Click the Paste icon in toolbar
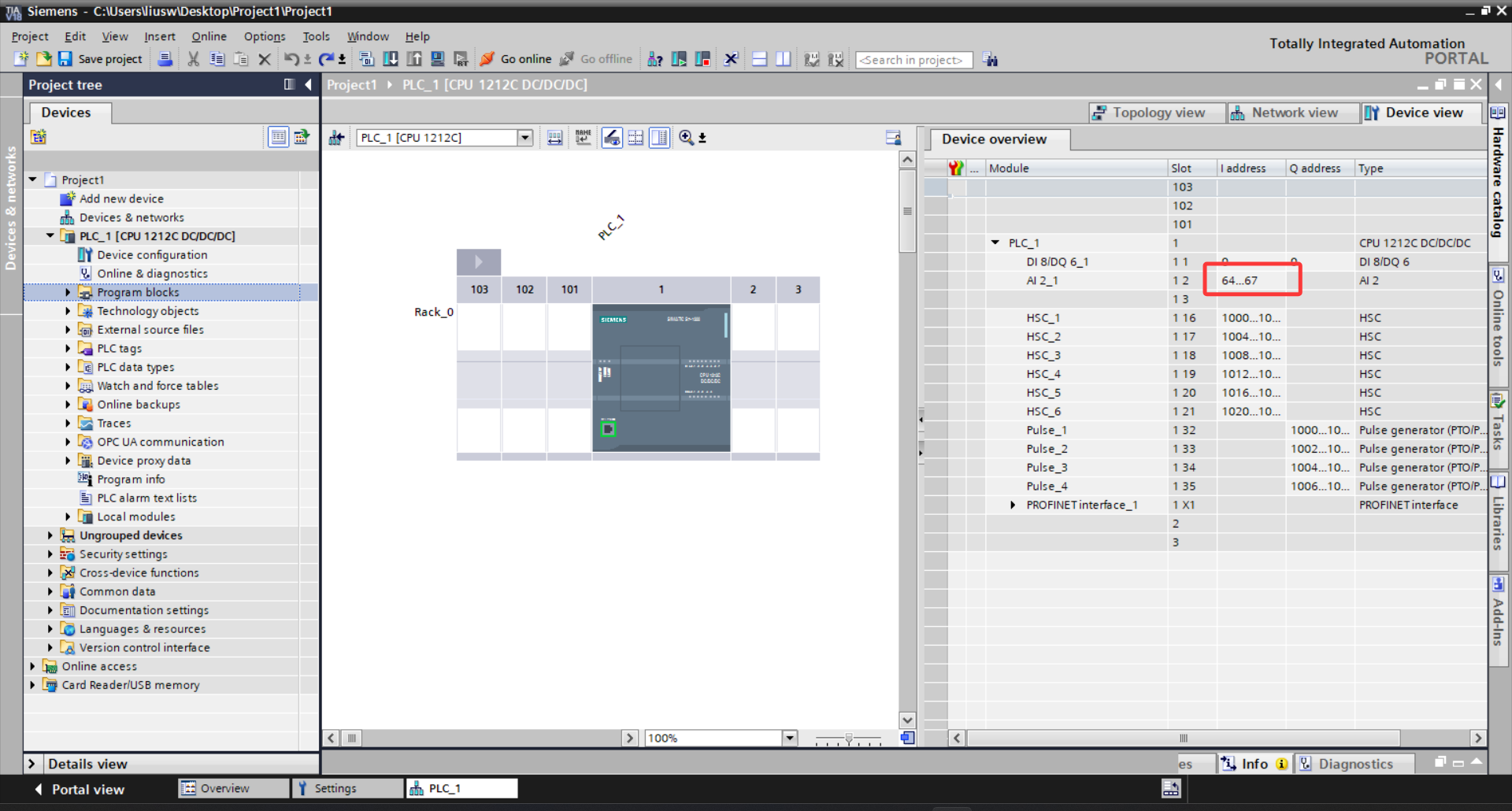 point(242,59)
